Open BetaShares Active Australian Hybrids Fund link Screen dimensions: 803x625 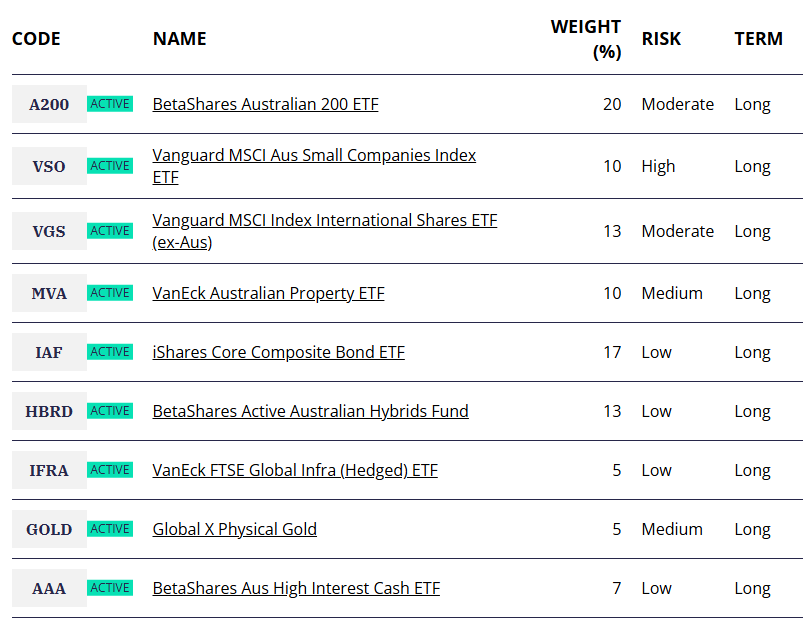click(310, 411)
